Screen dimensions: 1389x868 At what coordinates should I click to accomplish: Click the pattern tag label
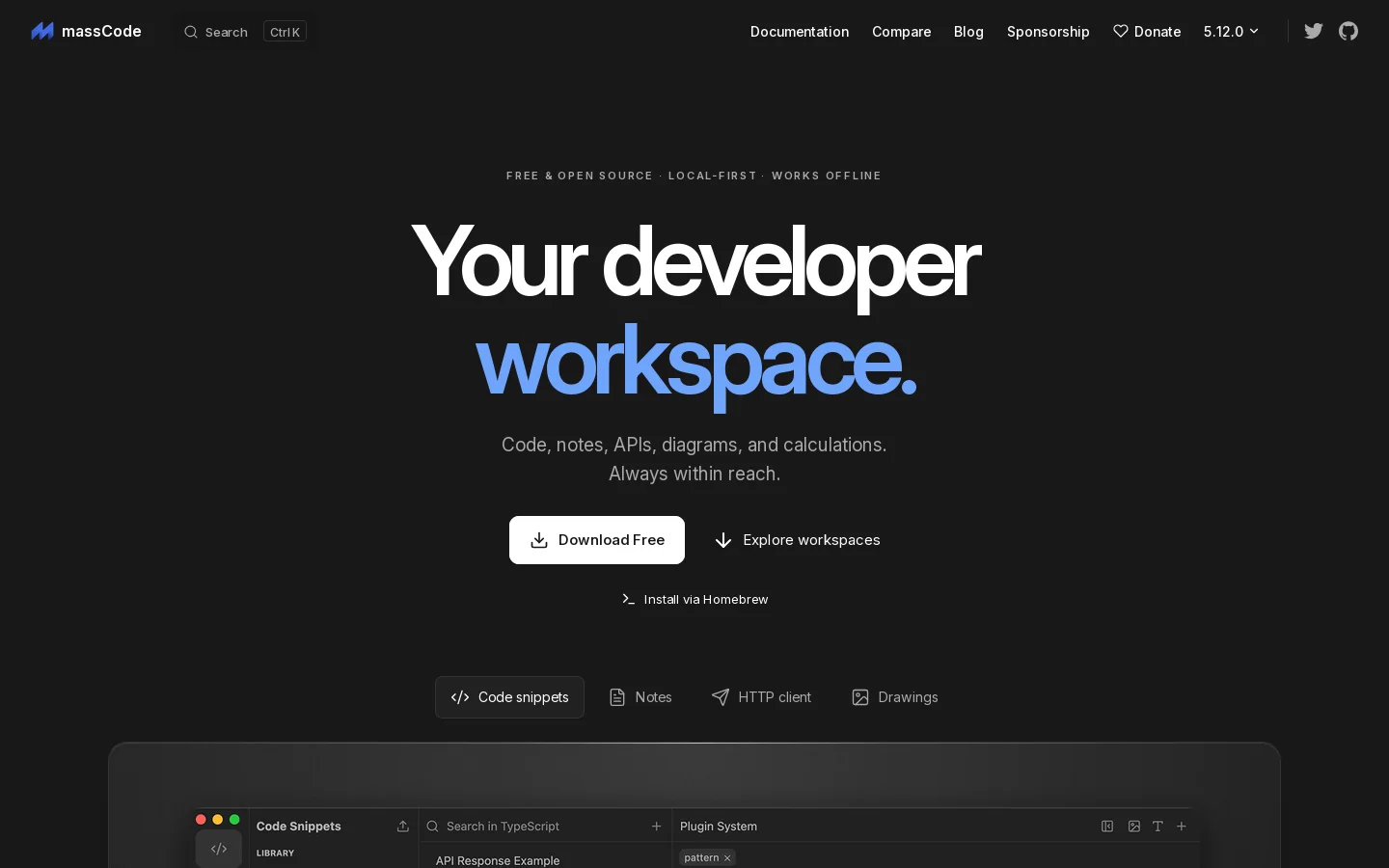click(x=701, y=857)
